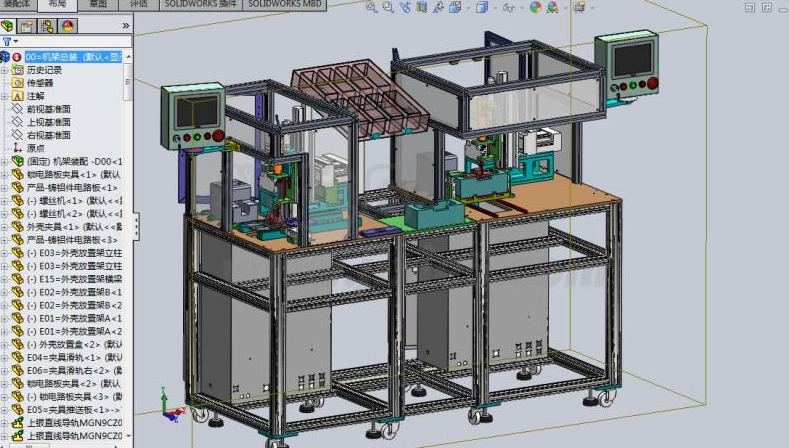Expand hidden panel tabs double chevron

[x=126, y=25]
